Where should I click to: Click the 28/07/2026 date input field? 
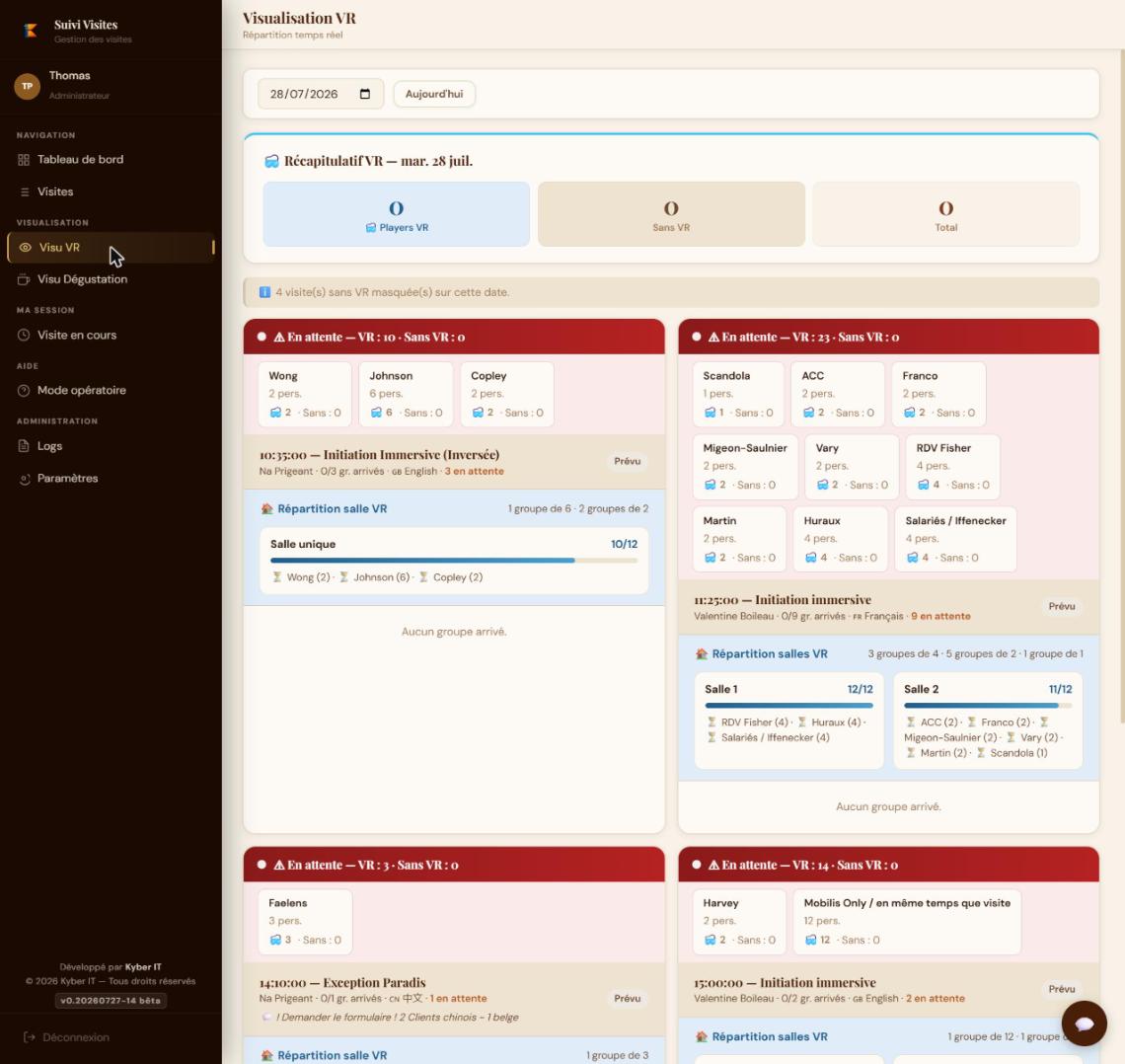[321, 94]
